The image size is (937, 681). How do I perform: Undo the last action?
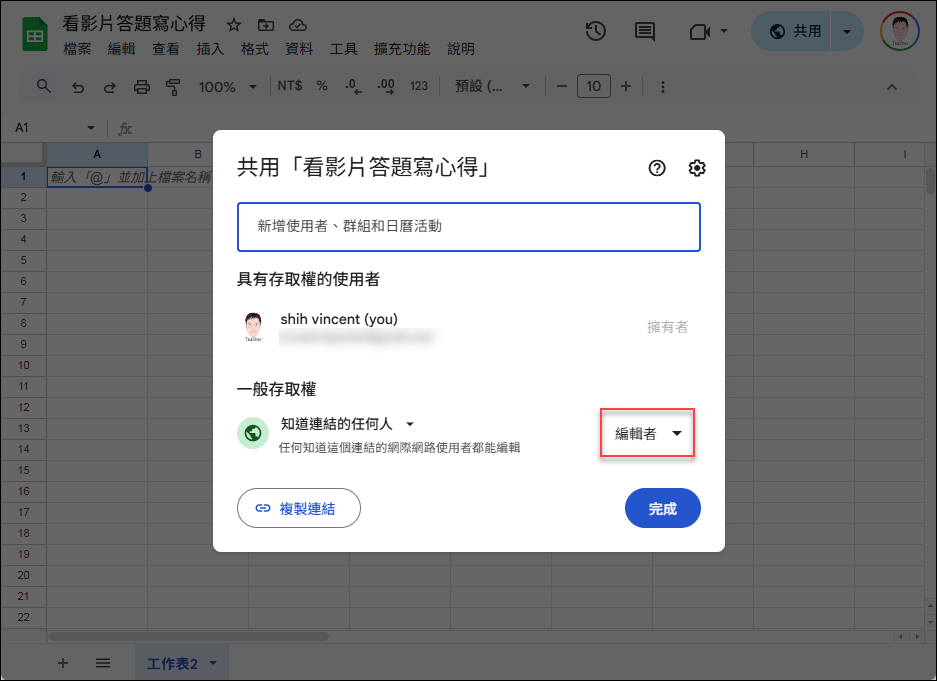coord(78,87)
